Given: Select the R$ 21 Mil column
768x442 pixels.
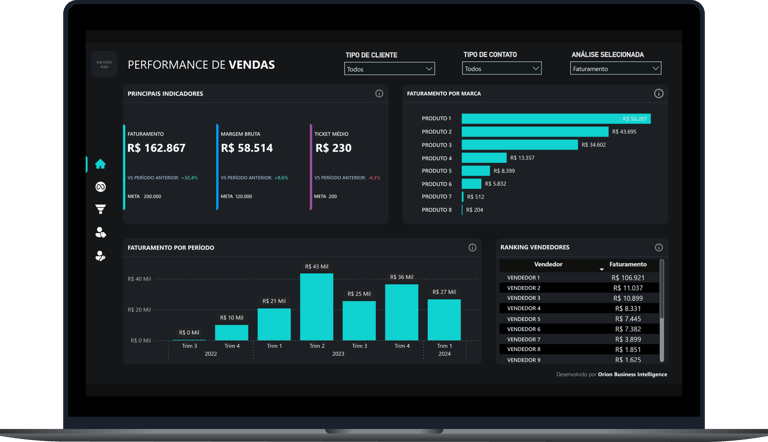Looking at the screenshot, I should pos(274,324).
